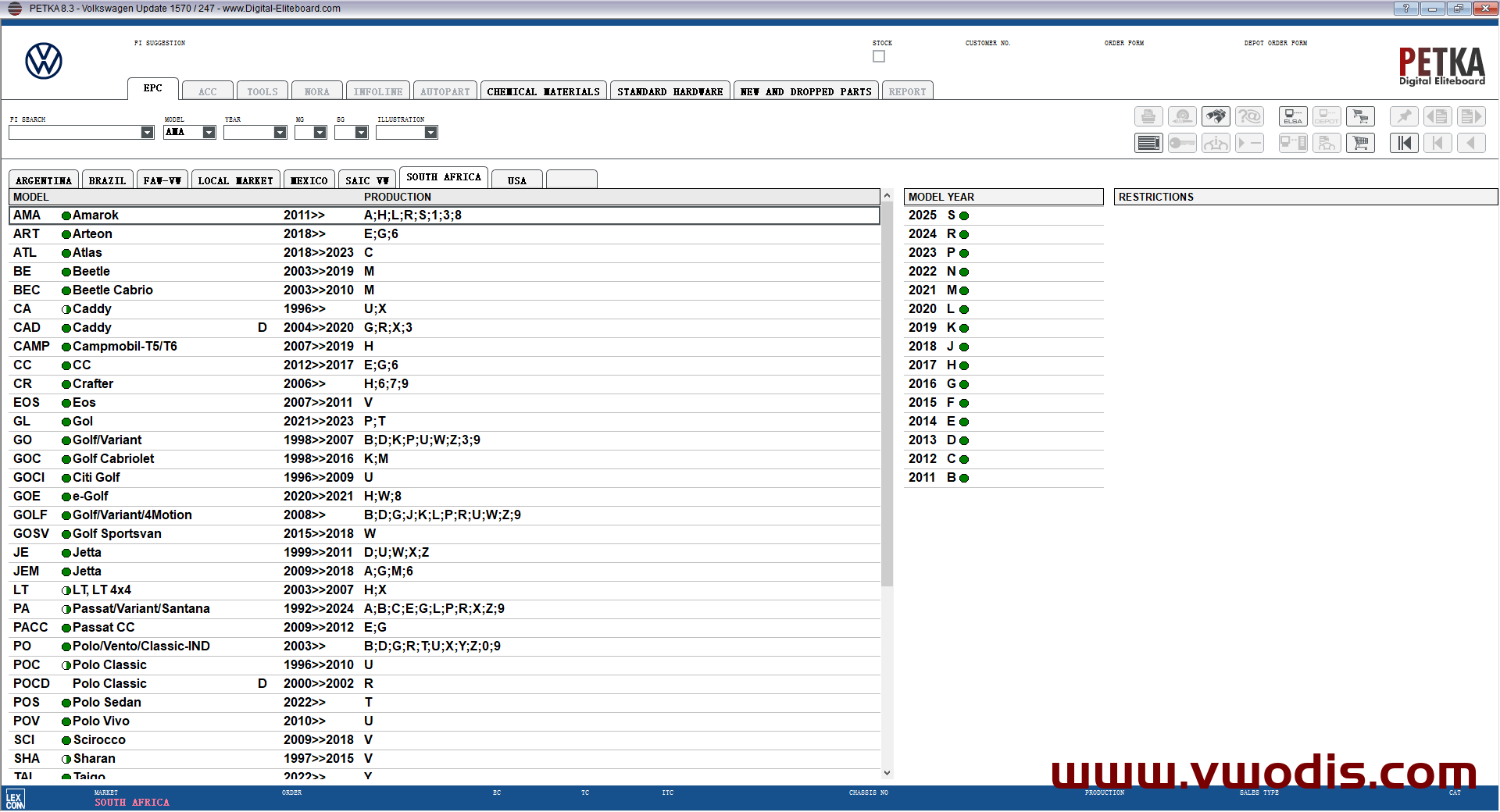
Task: Open the TOOLS tab
Action: coord(262,91)
